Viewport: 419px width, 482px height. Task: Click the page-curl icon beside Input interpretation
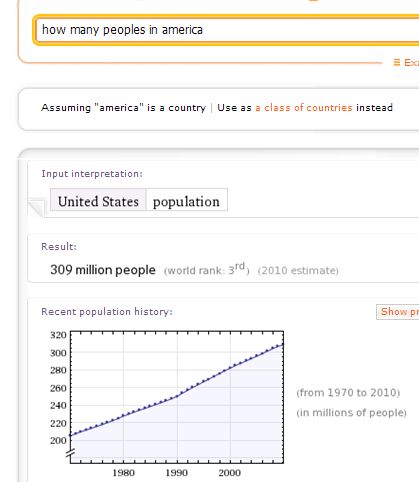[x=37, y=208]
